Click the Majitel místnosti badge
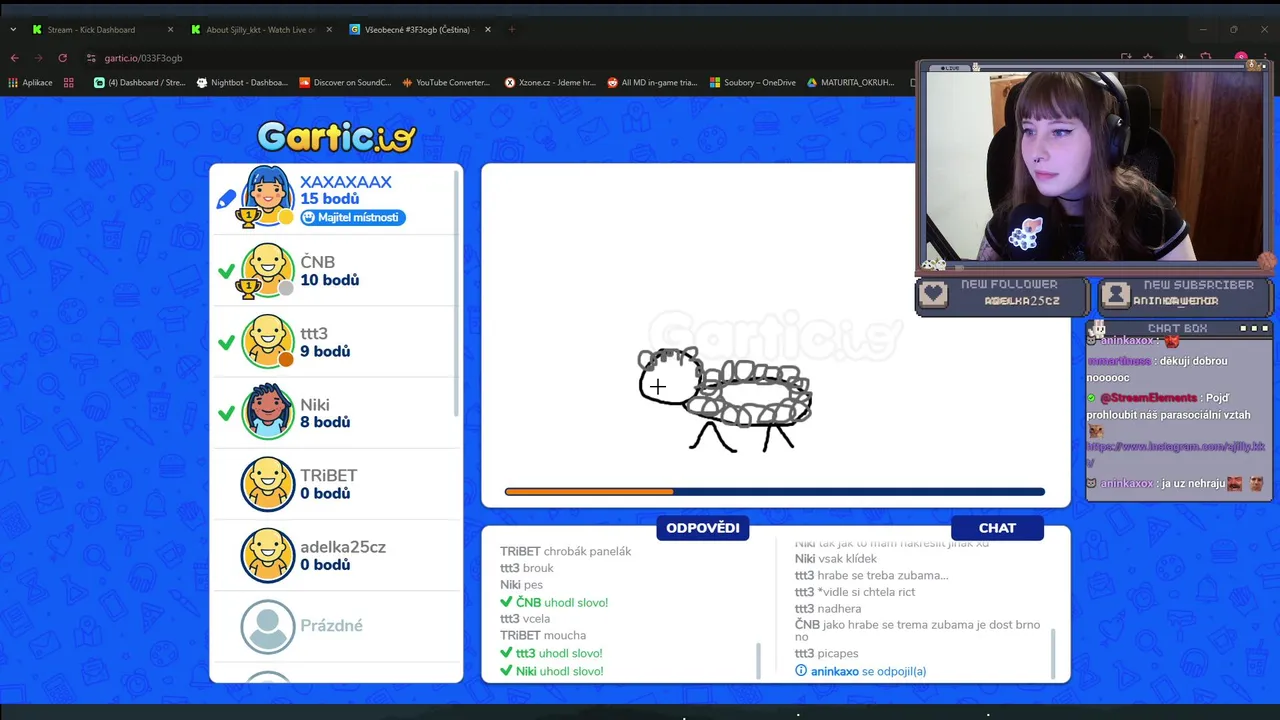 [x=353, y=217]
